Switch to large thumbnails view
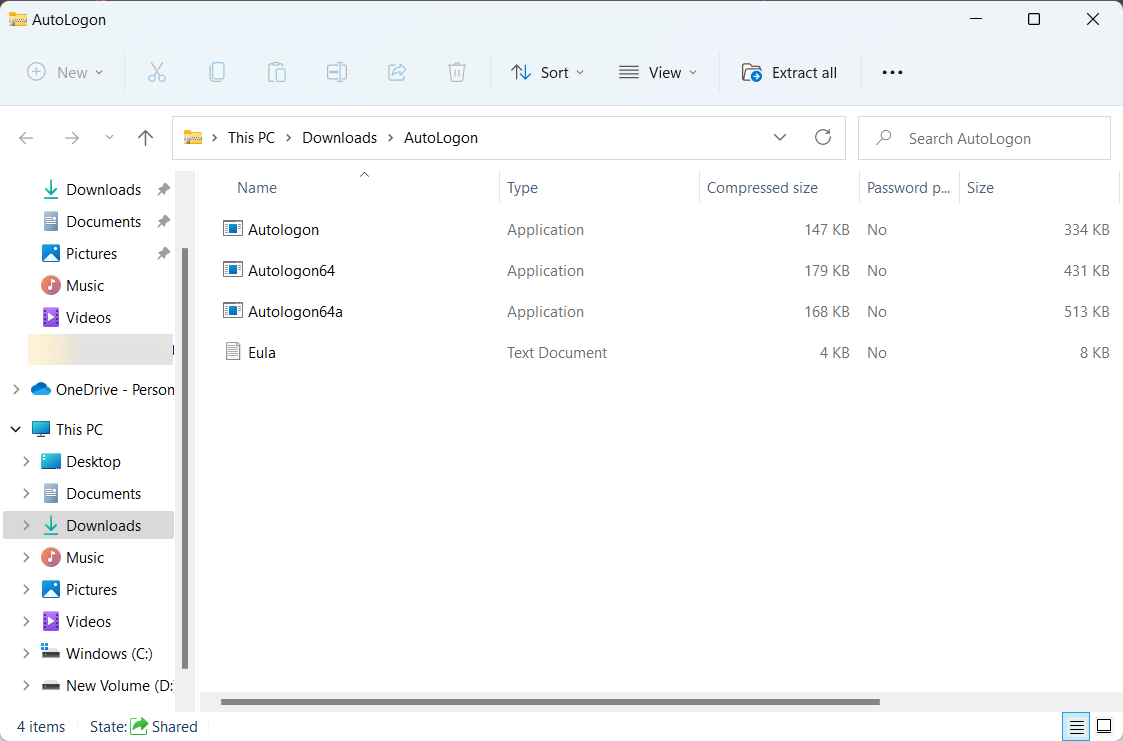Image resolution: width=1123 pixels, height=741 pixels. (1104, 726)
